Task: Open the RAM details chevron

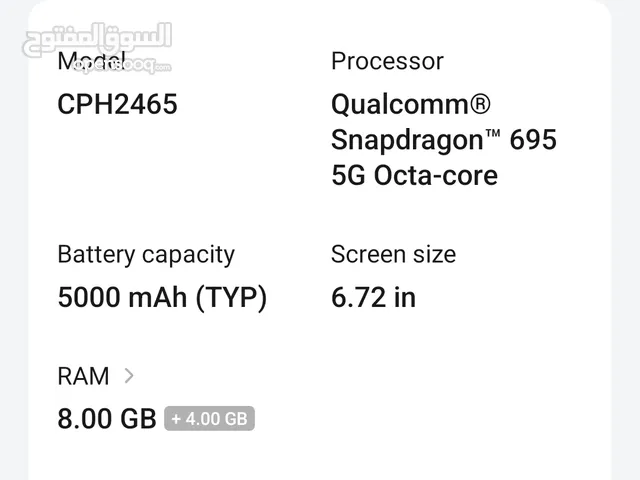Action: [129, 376]
